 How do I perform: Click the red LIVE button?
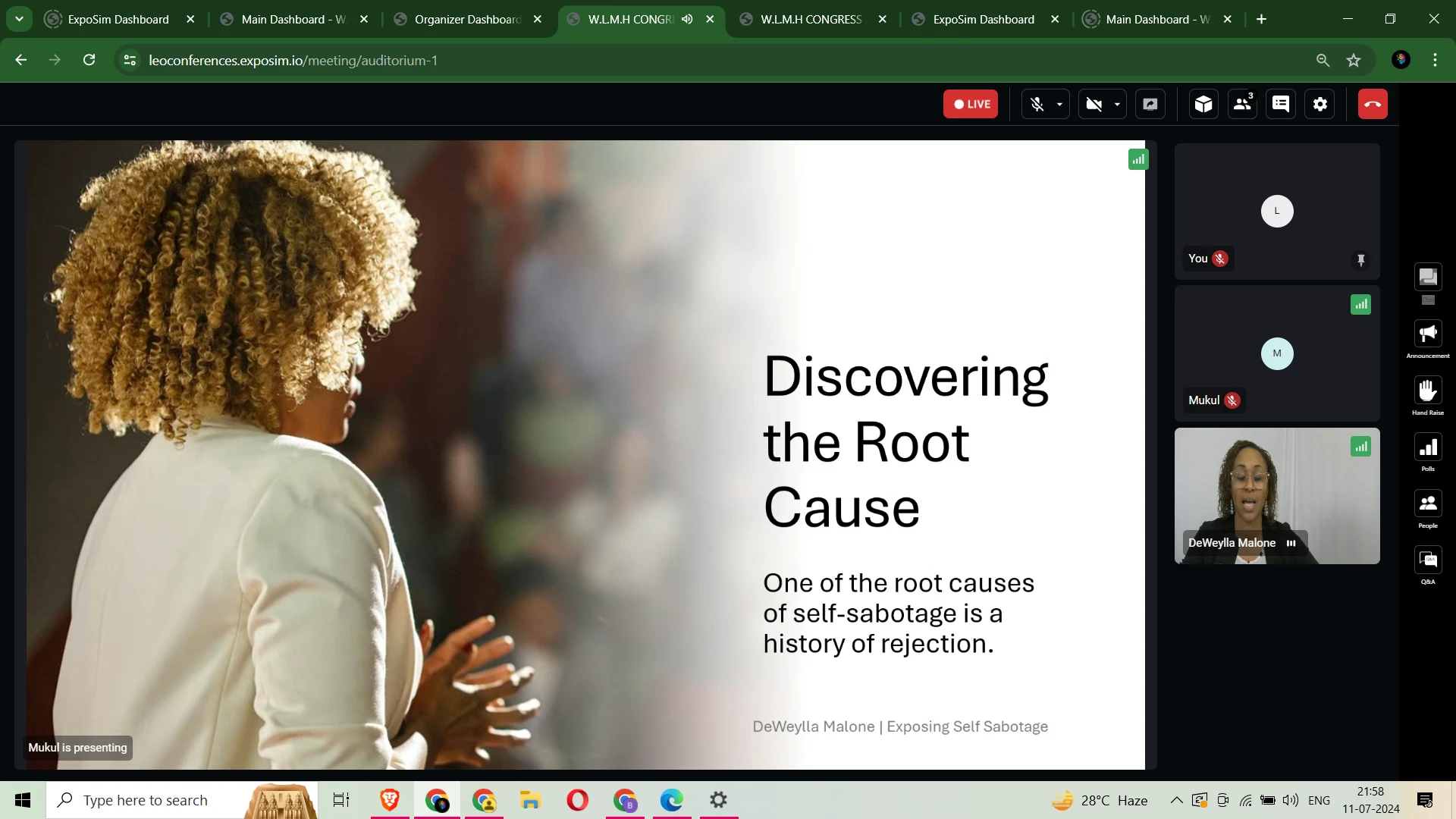(971, 105)
